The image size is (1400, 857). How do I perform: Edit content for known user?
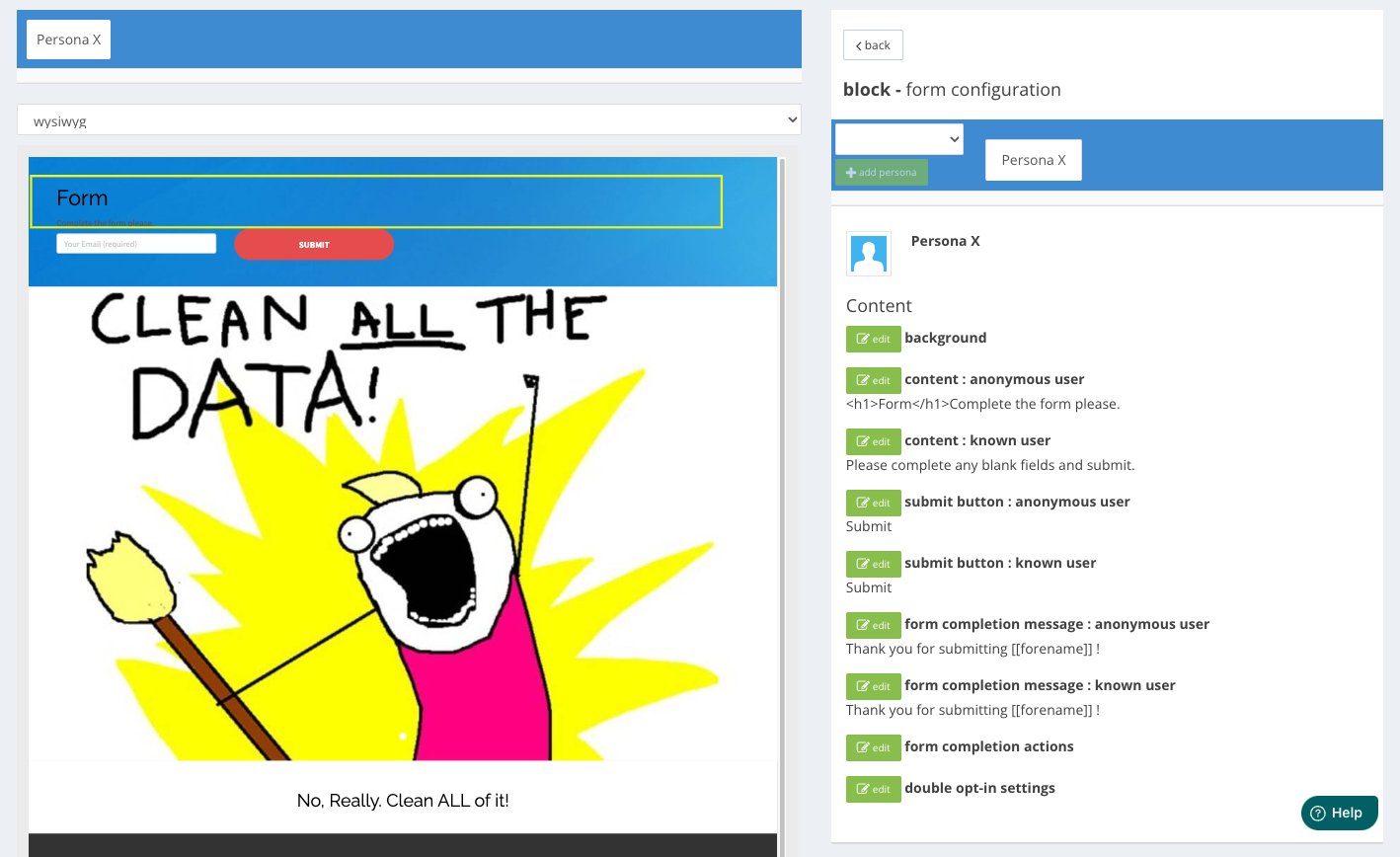point(874,441)
